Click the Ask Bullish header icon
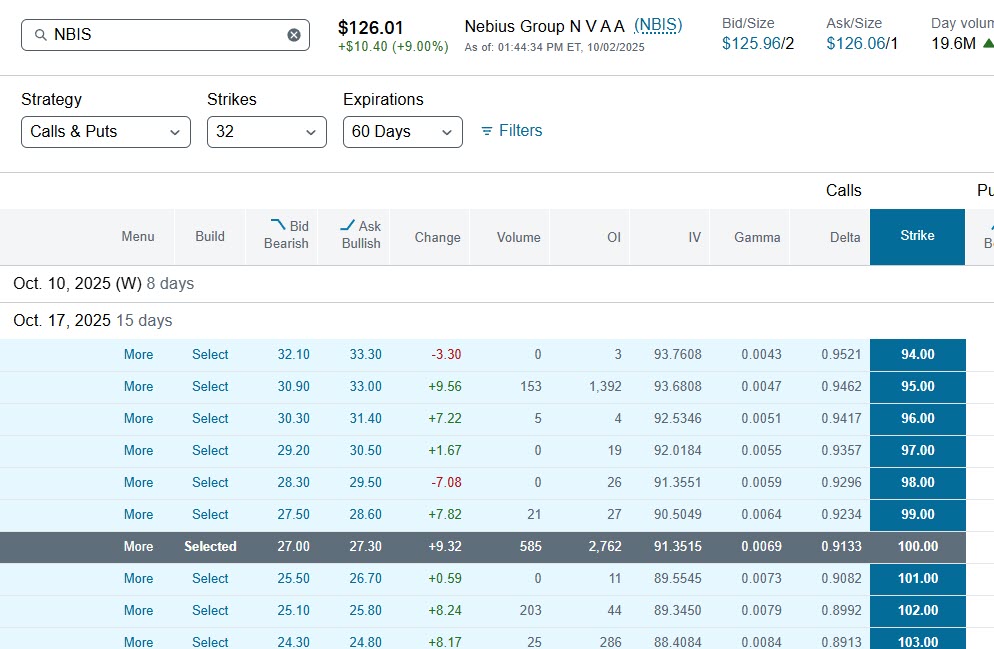The width and height of the screenshot is (994, 649). 347,225
